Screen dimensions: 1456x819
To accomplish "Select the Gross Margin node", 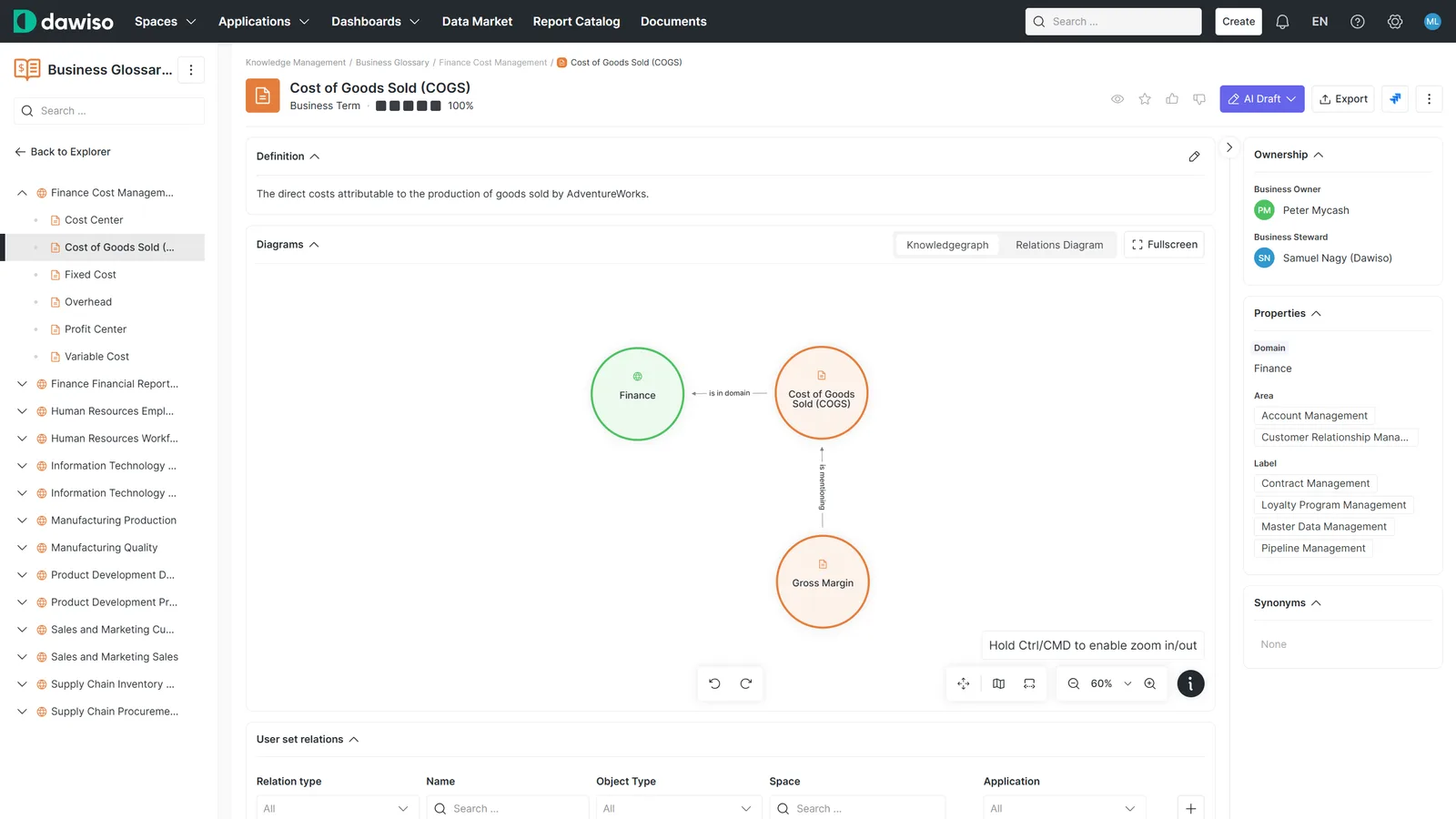I will (x=823, y=581).
